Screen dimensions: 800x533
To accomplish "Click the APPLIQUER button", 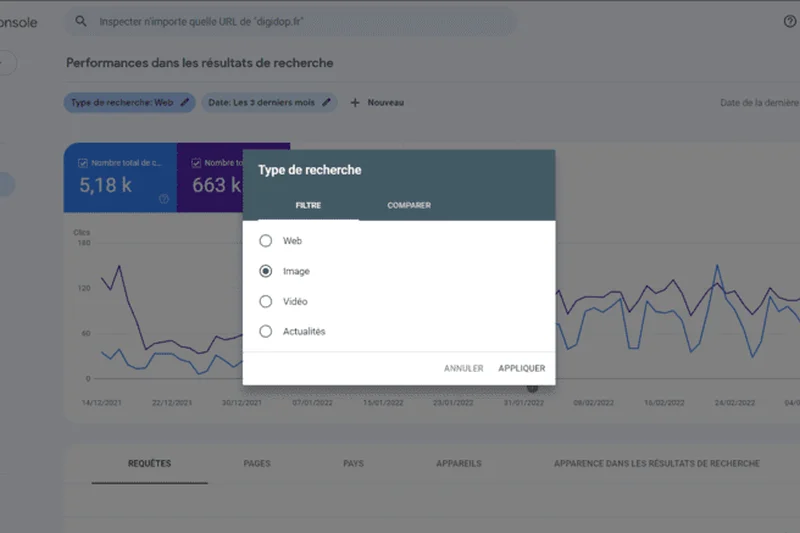I will (521, 368).
